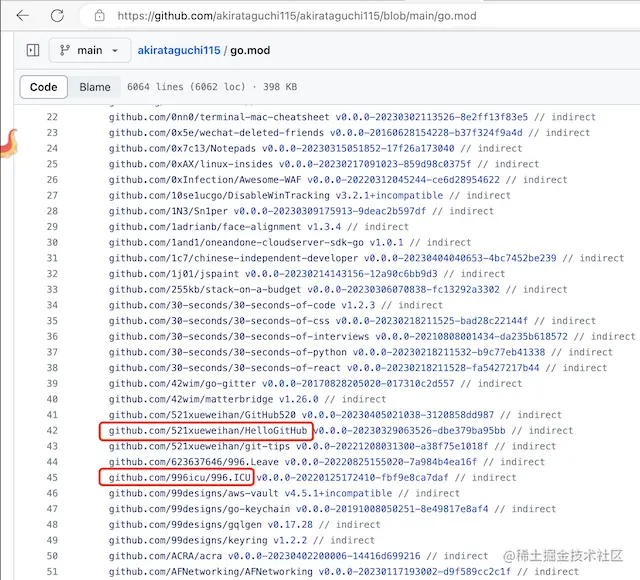Screen dimensions: 640x580
Task: Click the 10se1ucgo/DisableWinTracking module path
Action: 219,196
